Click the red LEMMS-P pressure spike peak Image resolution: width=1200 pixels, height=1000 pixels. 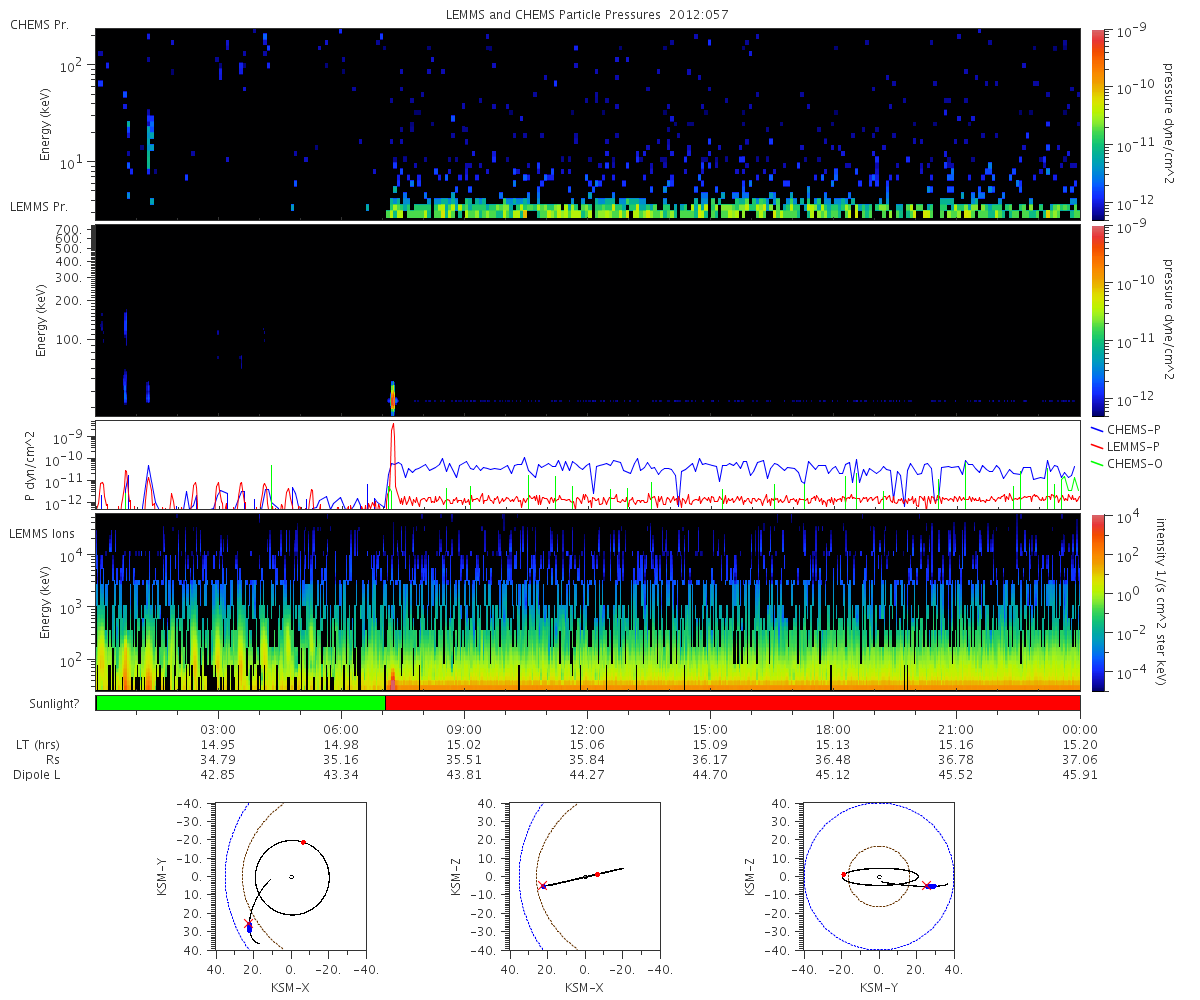(393, 426)
